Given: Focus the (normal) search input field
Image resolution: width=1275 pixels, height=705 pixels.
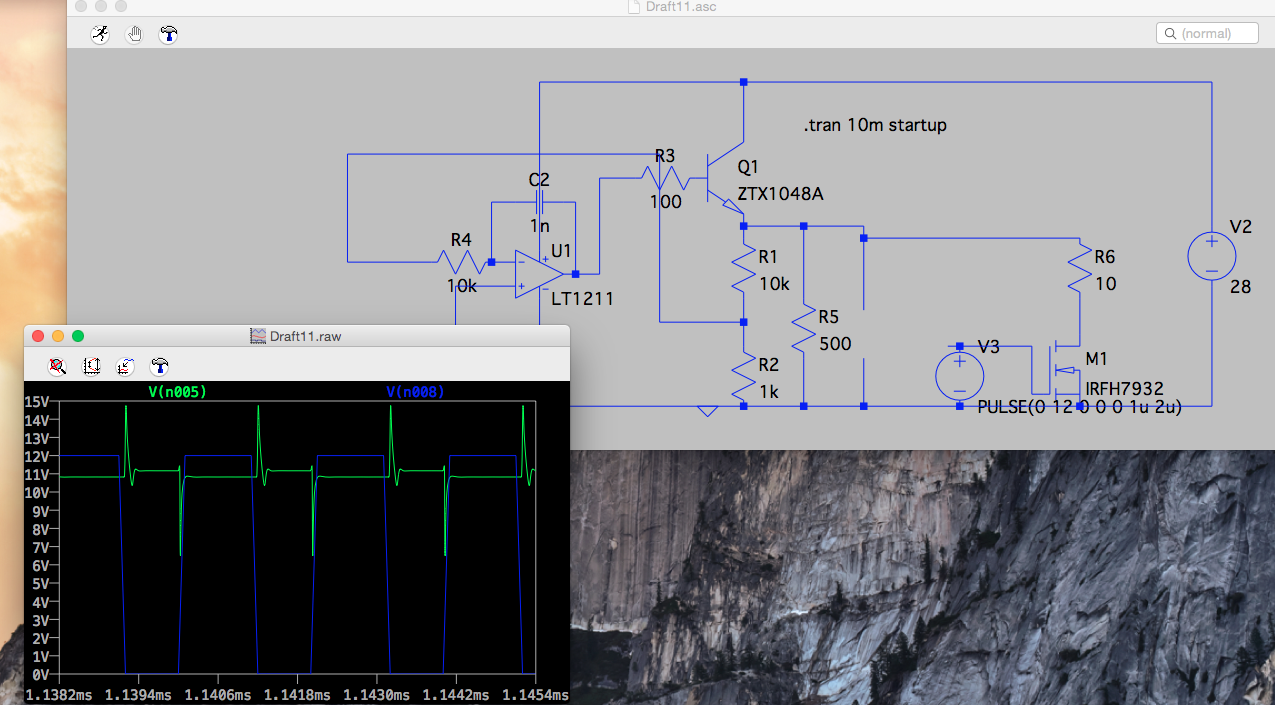Looking at the screenshot, I should [1215, 34].
